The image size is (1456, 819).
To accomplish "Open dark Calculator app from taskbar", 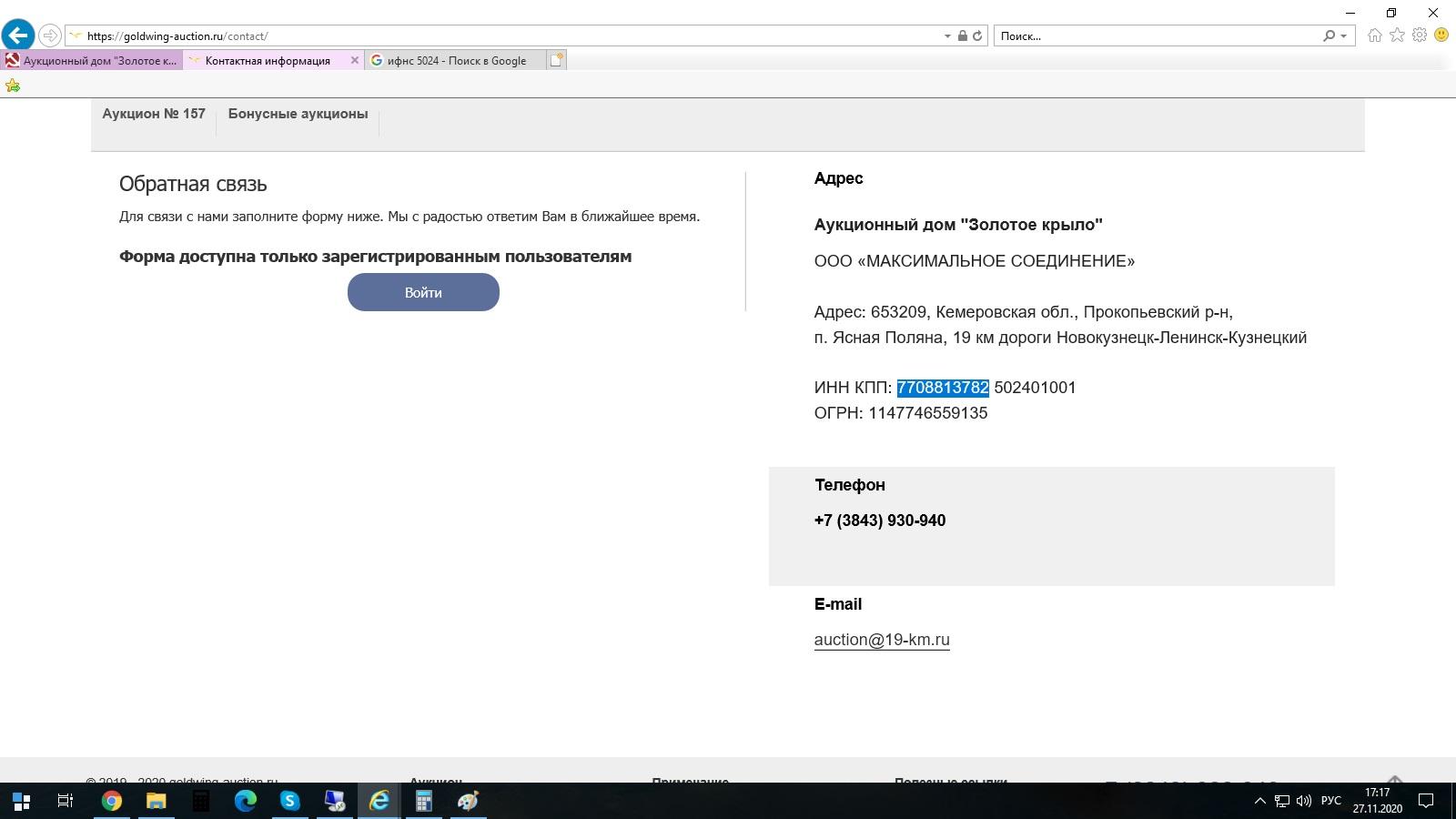I will pyautogui.click(x=201, y=801).
